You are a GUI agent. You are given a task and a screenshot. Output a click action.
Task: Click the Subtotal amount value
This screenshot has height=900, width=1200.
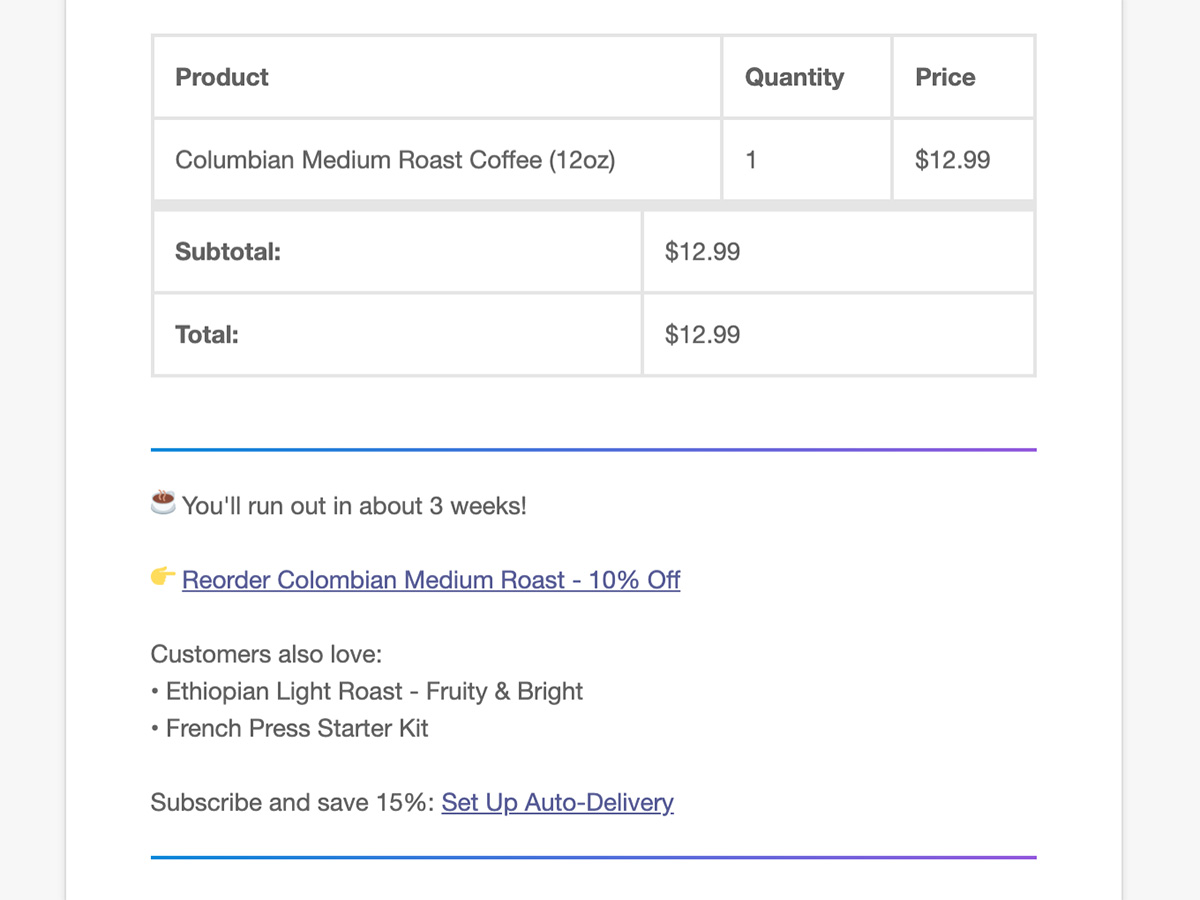[x=703, y=252]
